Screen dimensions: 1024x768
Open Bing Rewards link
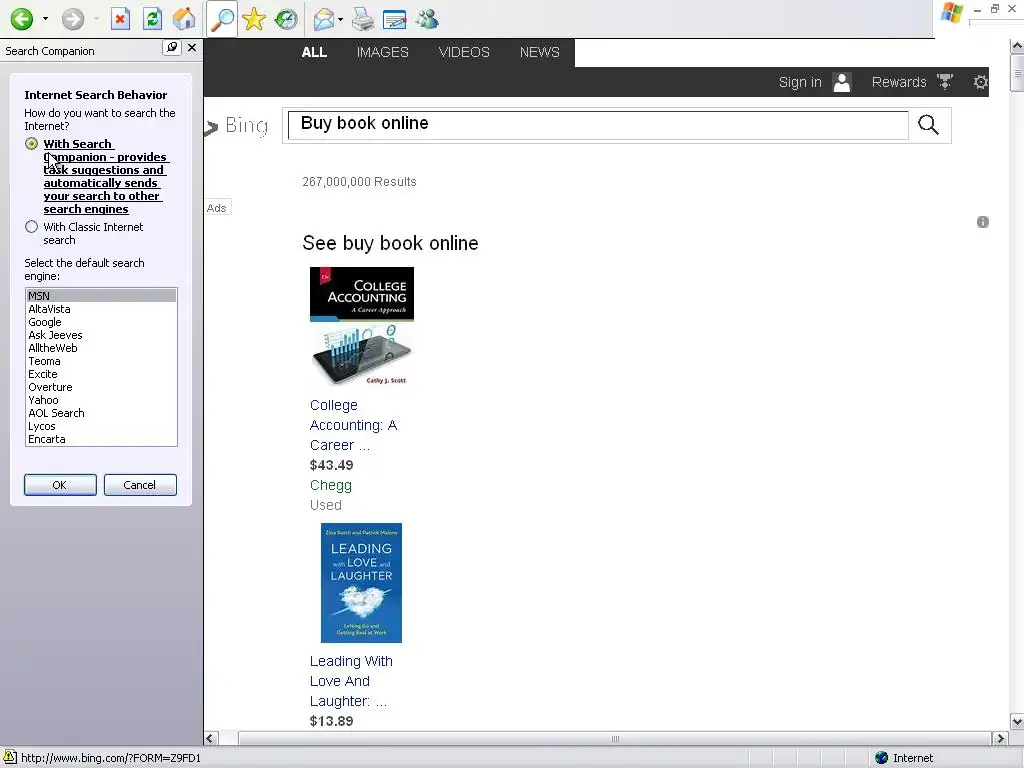point(899,82)
